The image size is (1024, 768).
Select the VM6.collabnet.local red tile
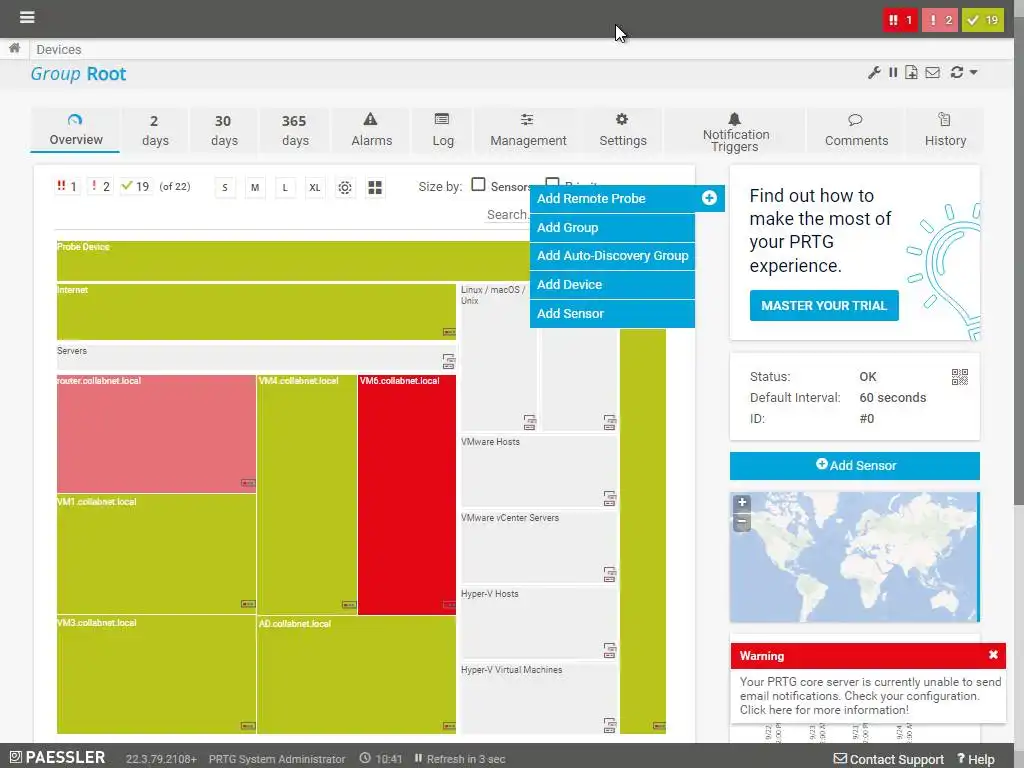pyautogui.click(x=406, y=494)
